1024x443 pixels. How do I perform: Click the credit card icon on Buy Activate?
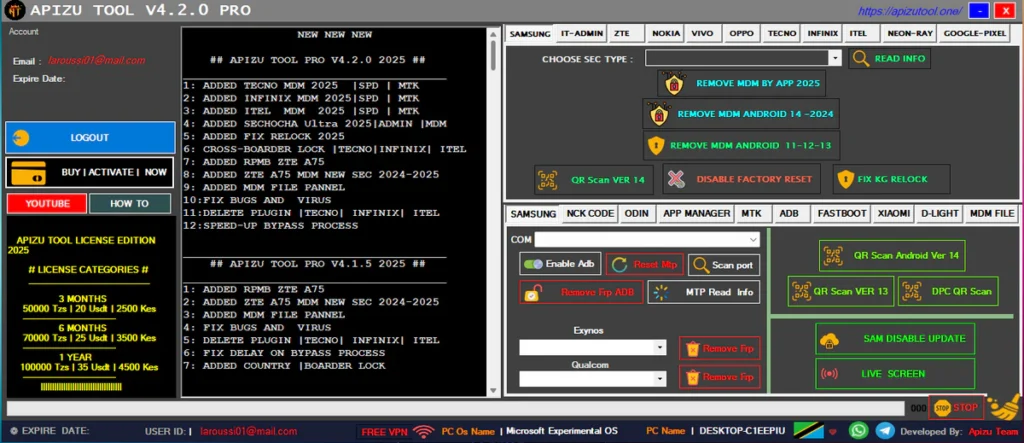point(29,172)
